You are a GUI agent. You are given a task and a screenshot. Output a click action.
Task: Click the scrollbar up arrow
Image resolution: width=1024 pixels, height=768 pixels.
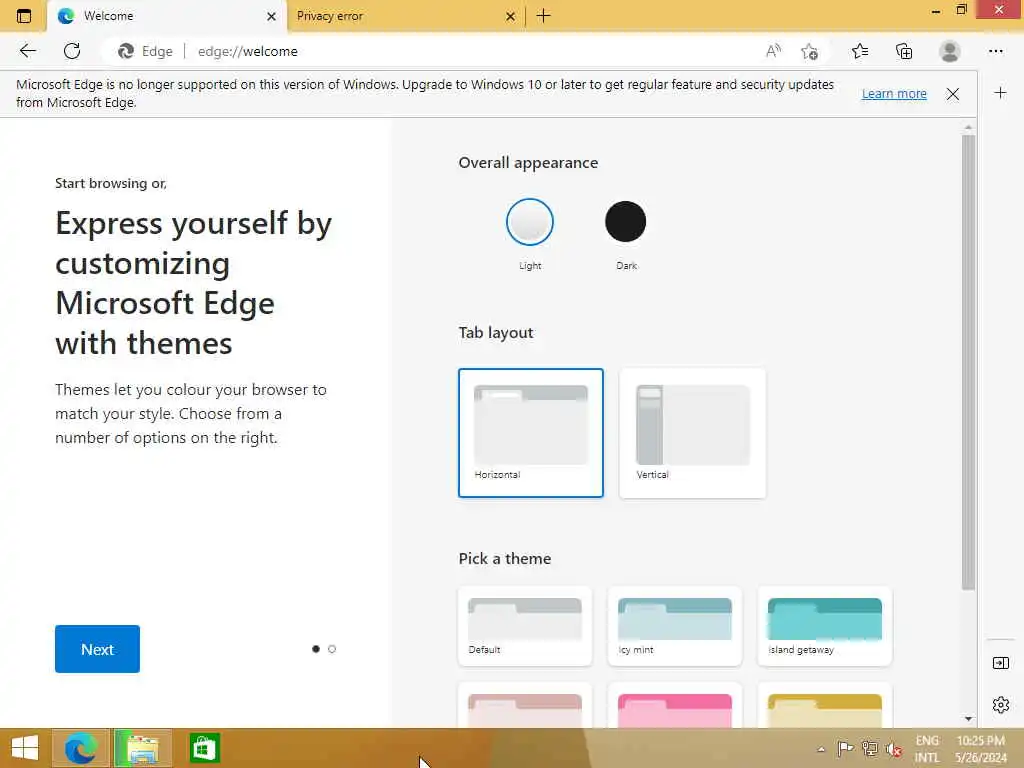pyautogui.click(x=968, y=127)
